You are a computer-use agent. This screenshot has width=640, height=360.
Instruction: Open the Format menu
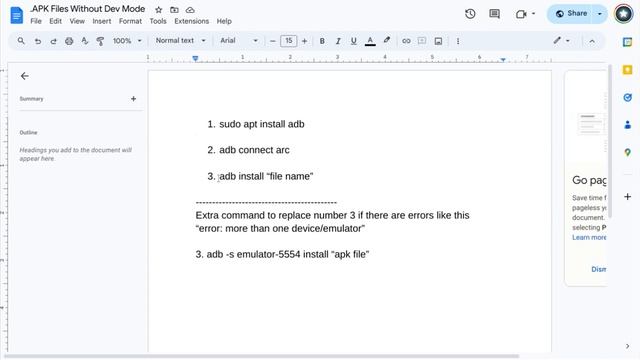[x=130, y=21]
